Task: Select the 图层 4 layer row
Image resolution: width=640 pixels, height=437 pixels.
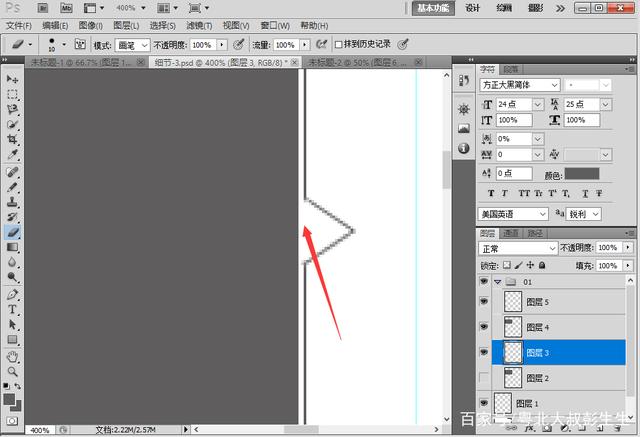Action: click(x=559, y=327)
